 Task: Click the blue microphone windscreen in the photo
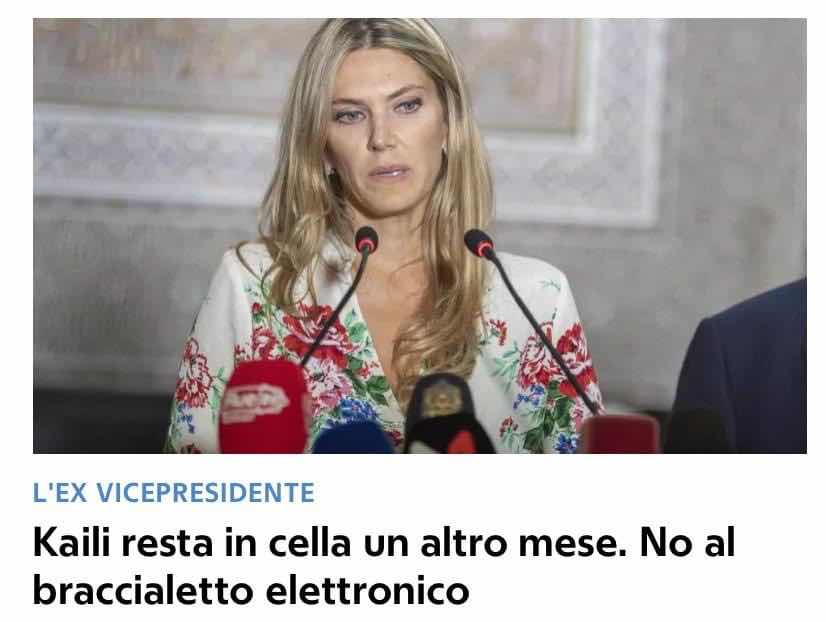pos(353,438)
